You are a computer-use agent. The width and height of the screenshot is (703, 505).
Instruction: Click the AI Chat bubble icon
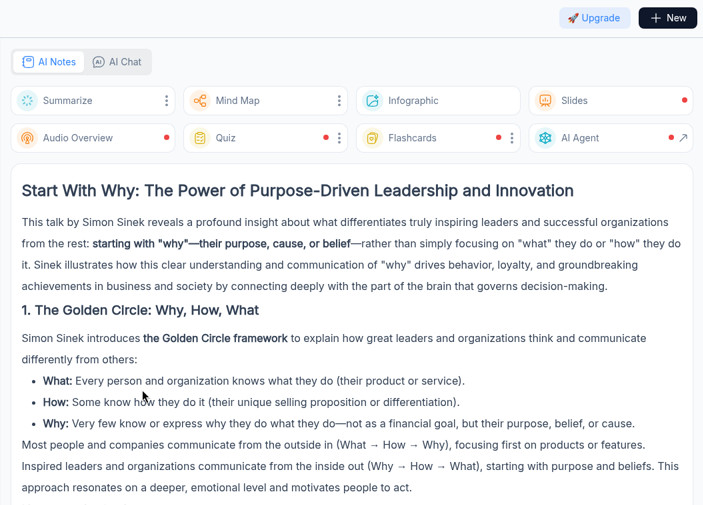tap(99, 62)
